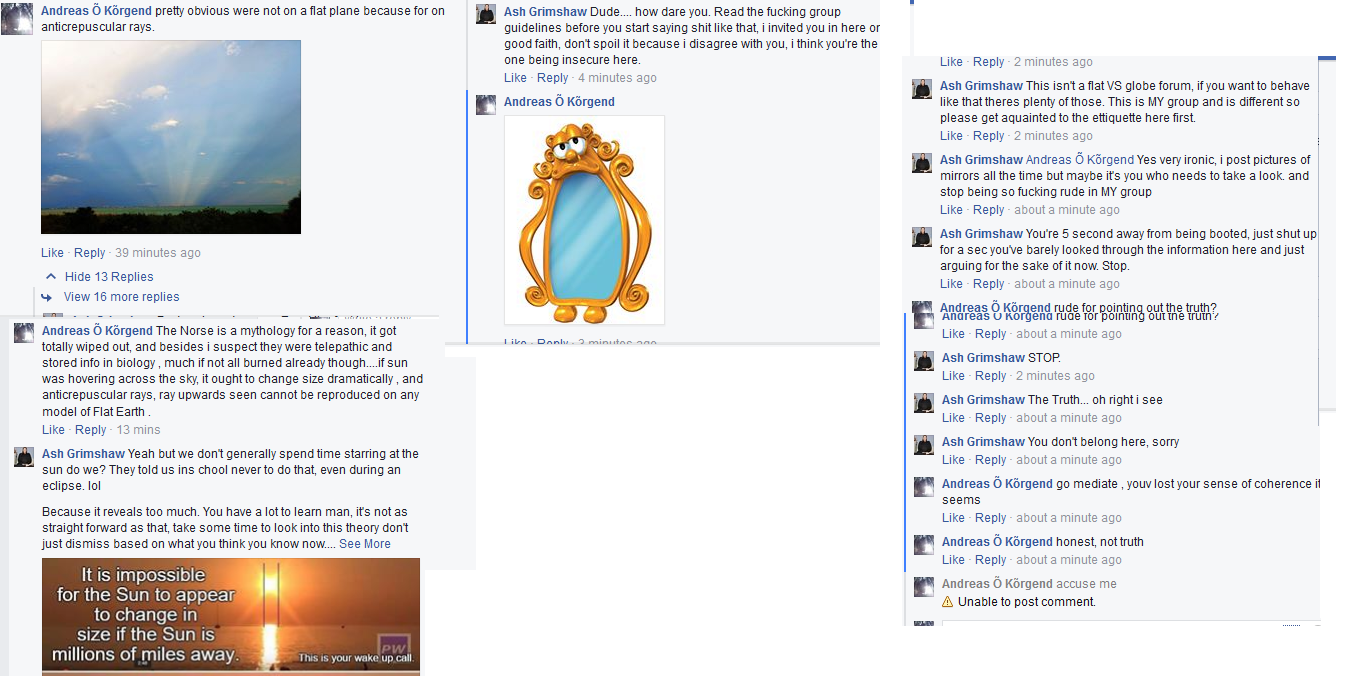Open the anticrepuscular rays sky photo
This screenshot has width=1349, height=676.
coord(171,137)
